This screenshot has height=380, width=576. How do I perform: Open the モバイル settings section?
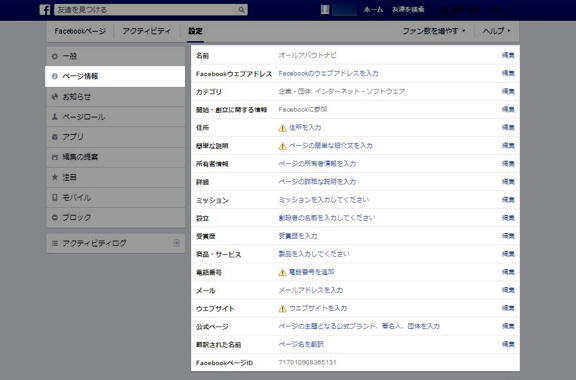(x=115, y=197)
